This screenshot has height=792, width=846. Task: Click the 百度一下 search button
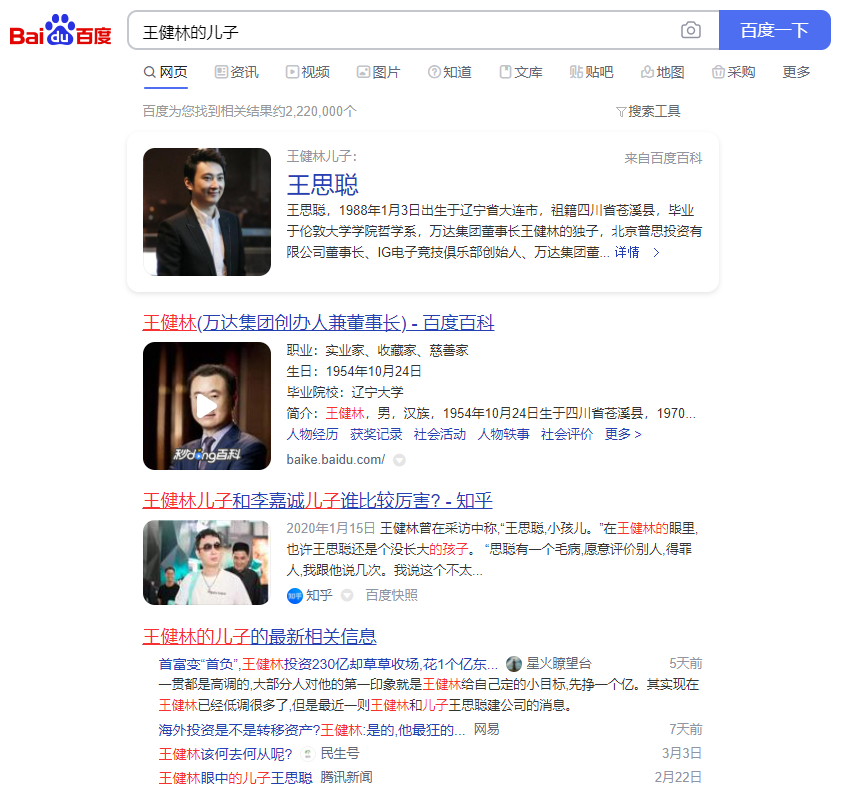774,30
